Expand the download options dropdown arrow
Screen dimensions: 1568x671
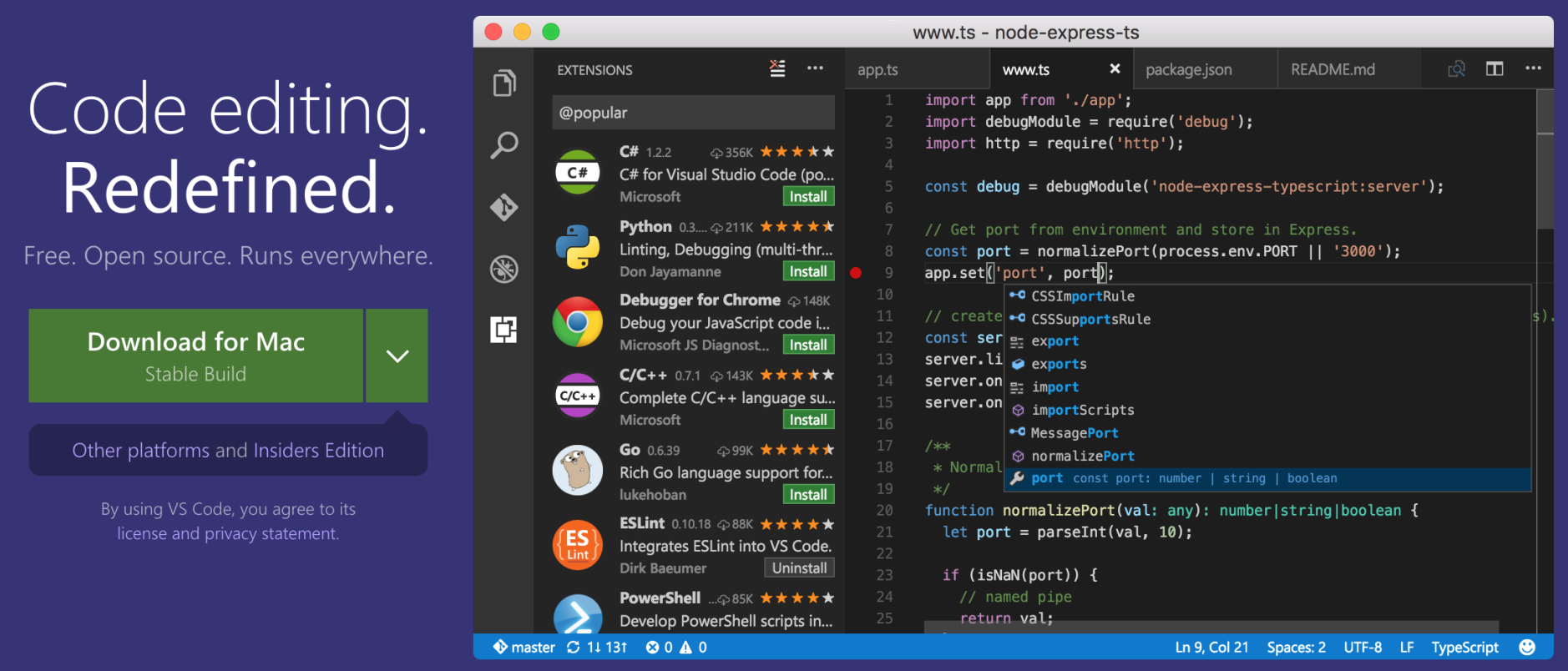[x=397, y=356]
